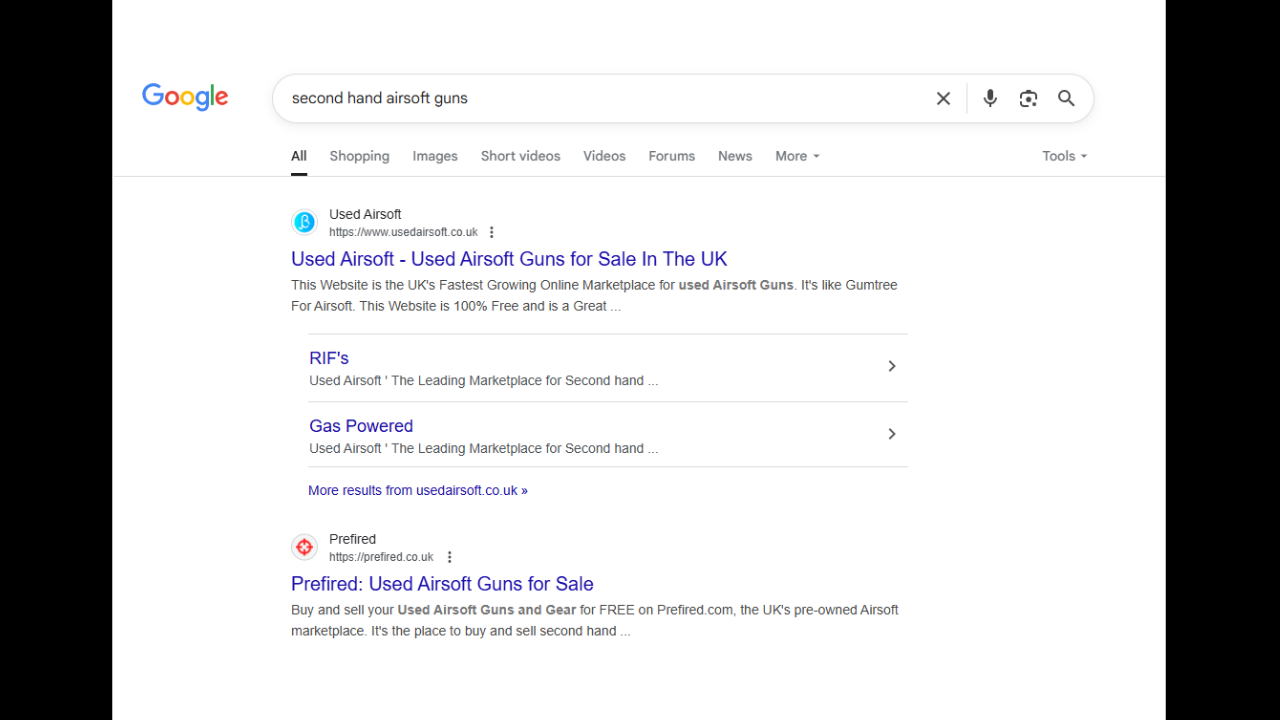Open the Gas Powered sitelink

click(x=361, y=426)
